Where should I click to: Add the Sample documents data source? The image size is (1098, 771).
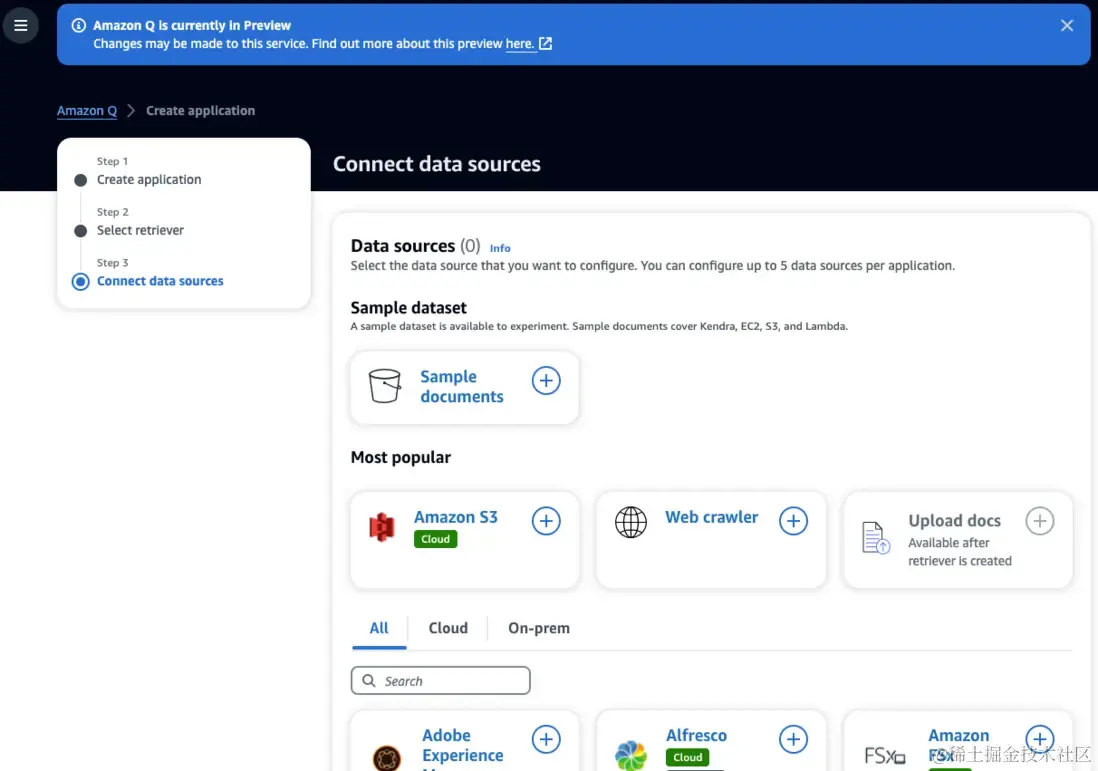(546, 381)
